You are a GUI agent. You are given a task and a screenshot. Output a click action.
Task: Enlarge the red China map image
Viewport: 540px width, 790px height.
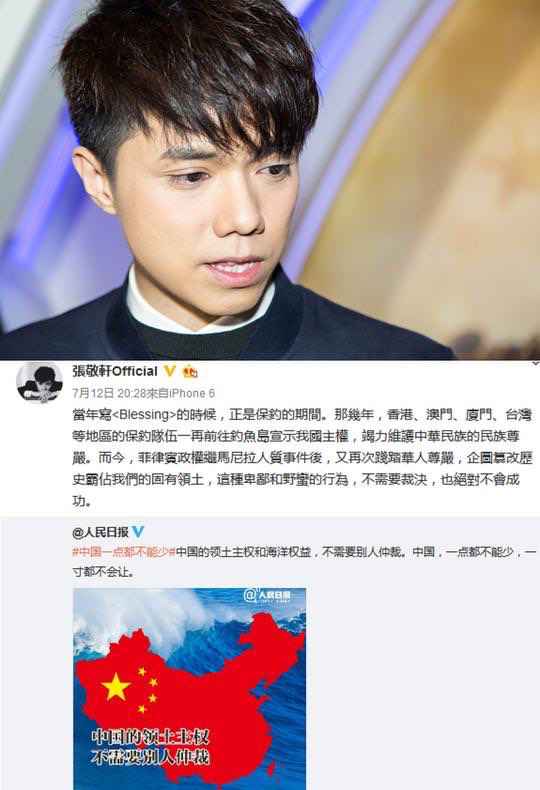(x=189, y=689)
